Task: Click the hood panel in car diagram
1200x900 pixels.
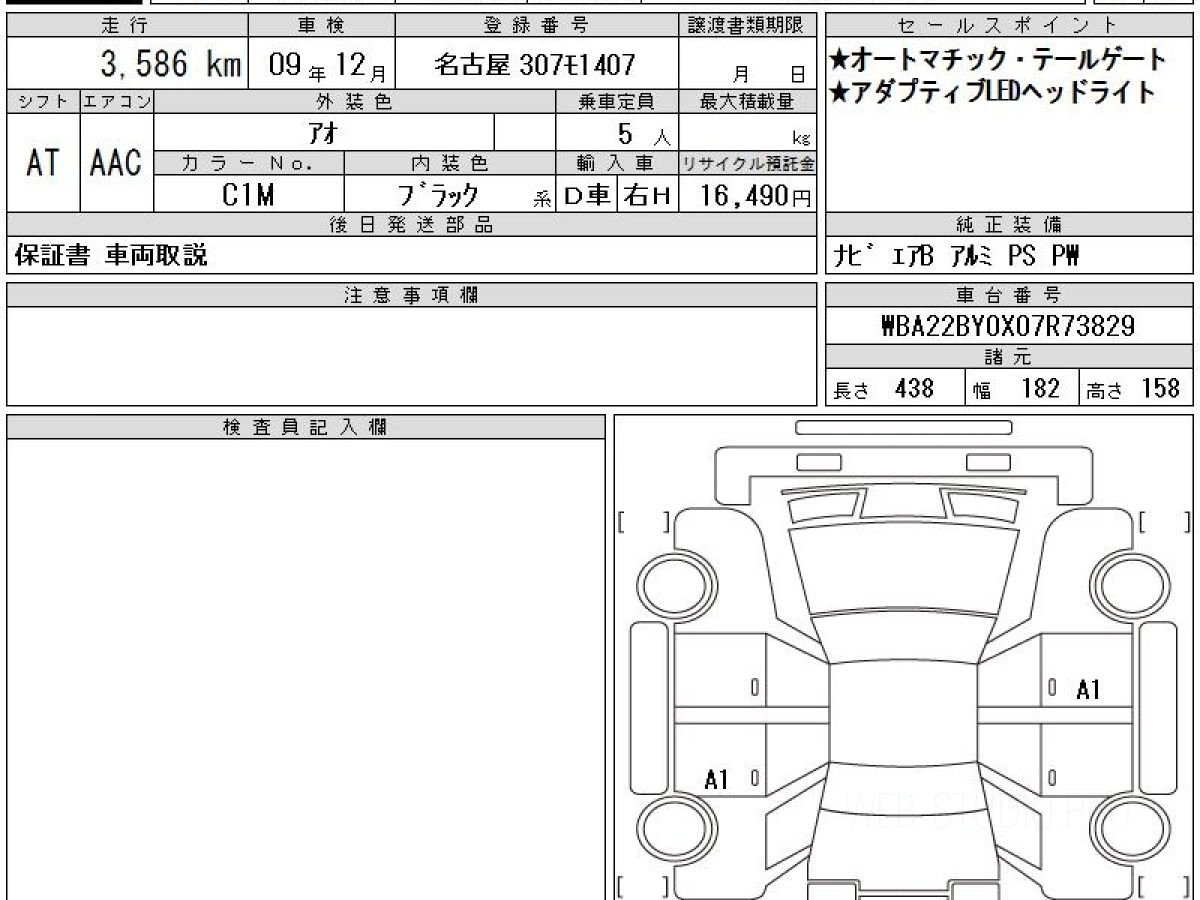Action: [905, 567]
